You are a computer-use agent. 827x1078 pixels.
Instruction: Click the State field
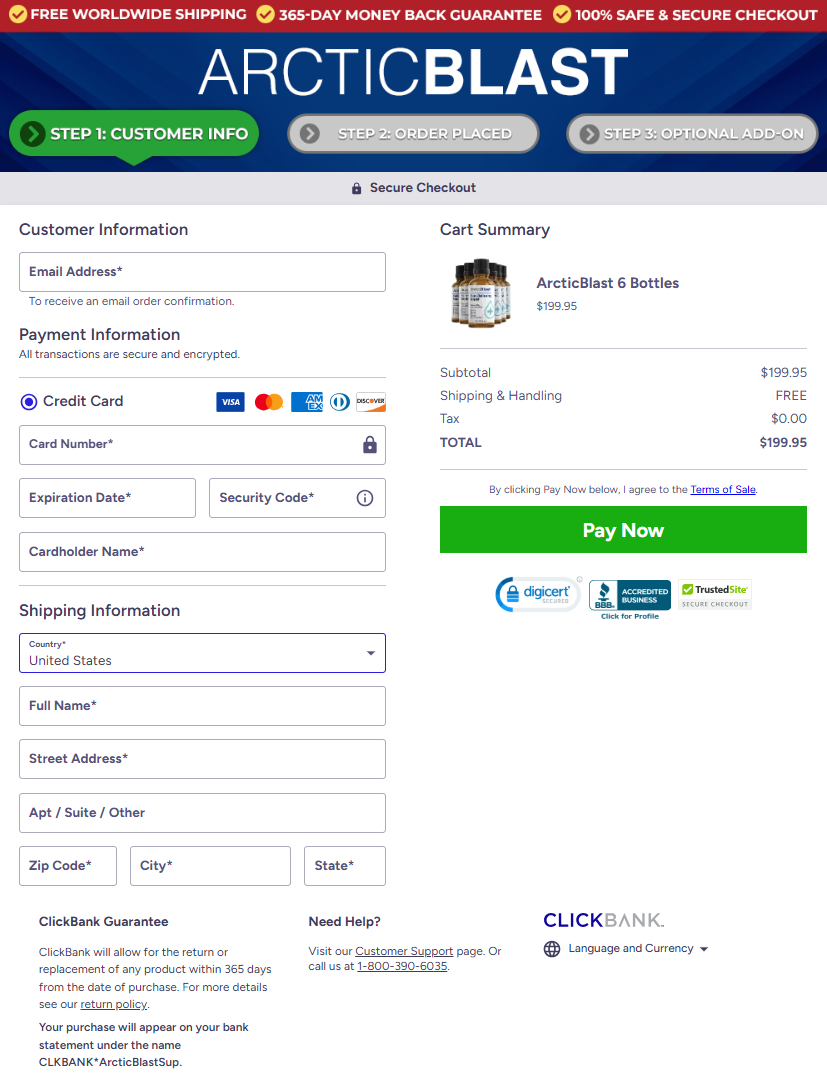point(345,866)
